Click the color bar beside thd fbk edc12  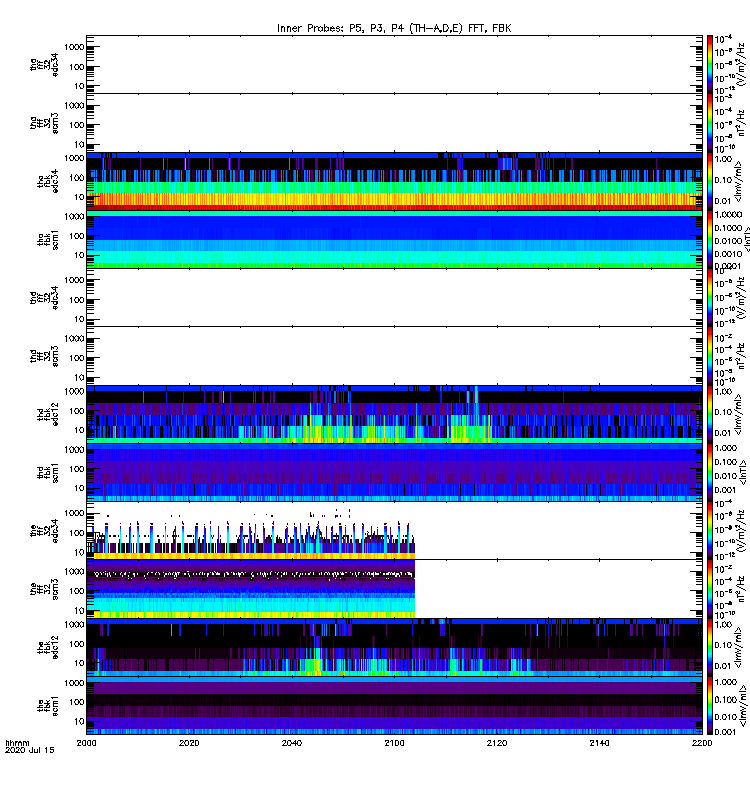coord(710,414)
